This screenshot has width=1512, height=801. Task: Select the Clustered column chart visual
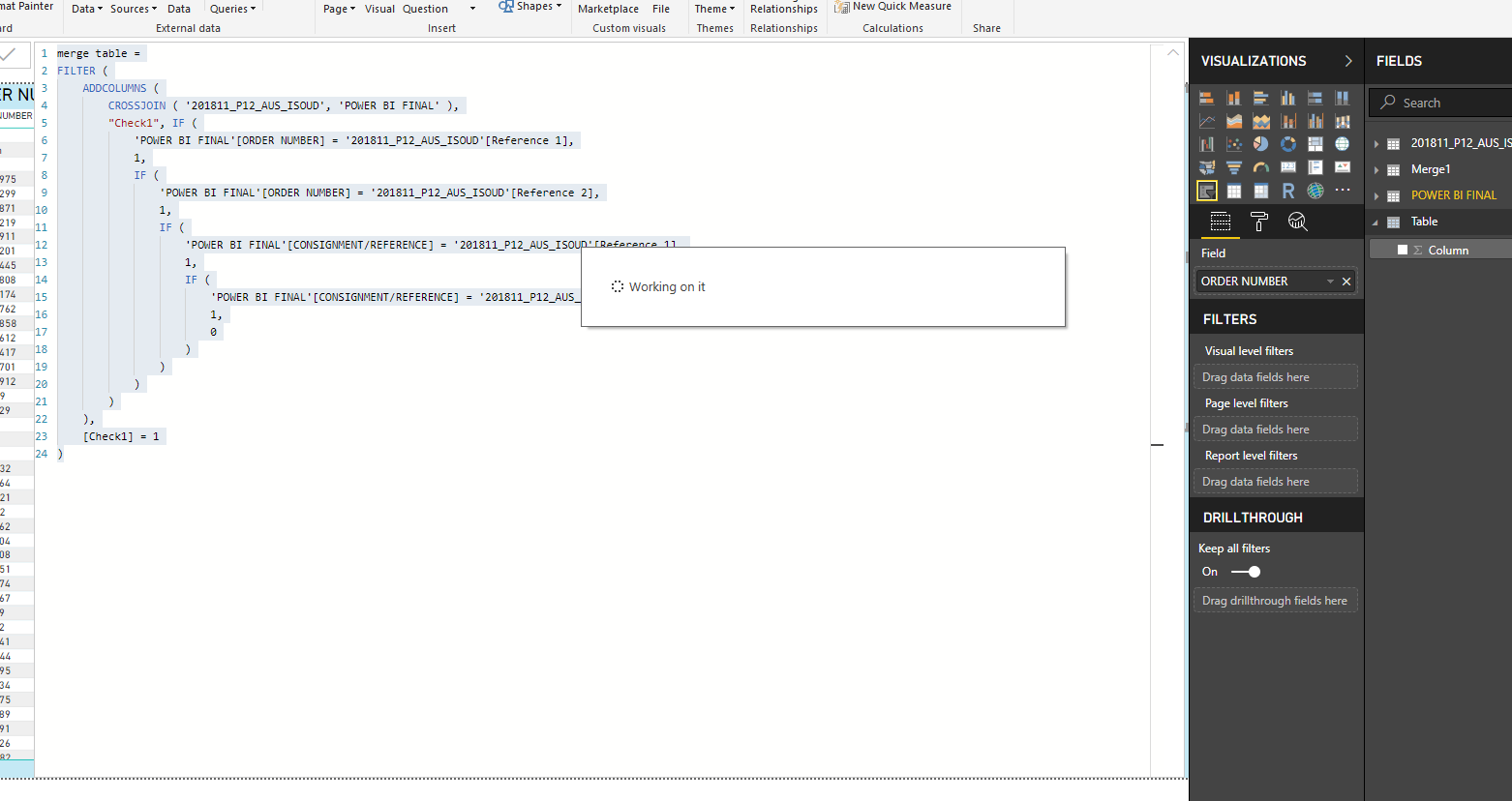[x=1288, y=98]
